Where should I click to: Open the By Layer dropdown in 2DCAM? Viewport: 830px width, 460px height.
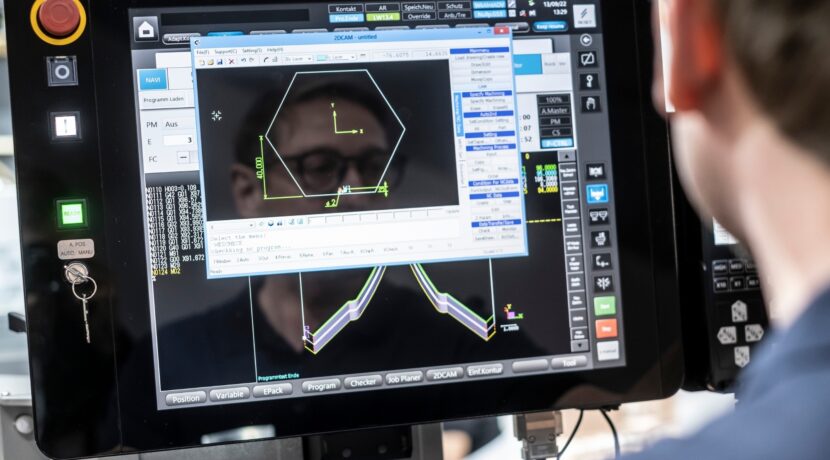click(298, 59)
